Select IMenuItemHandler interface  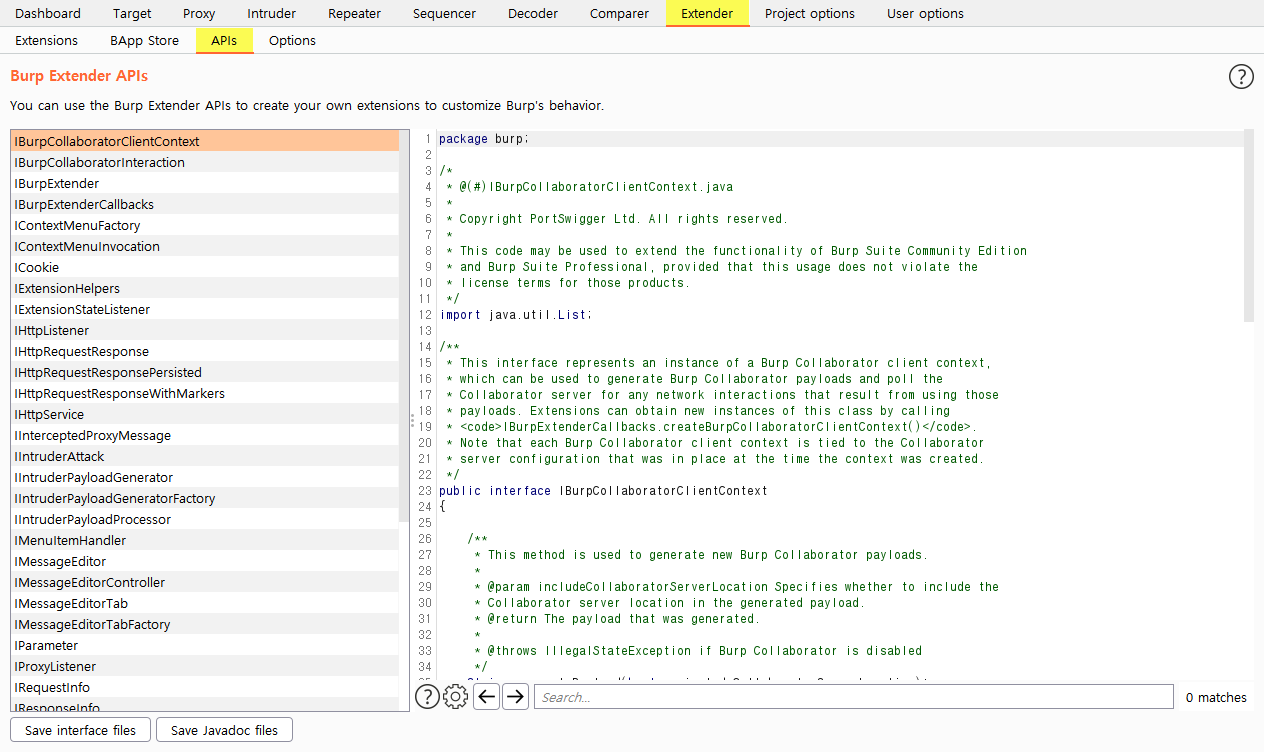click(x=204, y=540)
